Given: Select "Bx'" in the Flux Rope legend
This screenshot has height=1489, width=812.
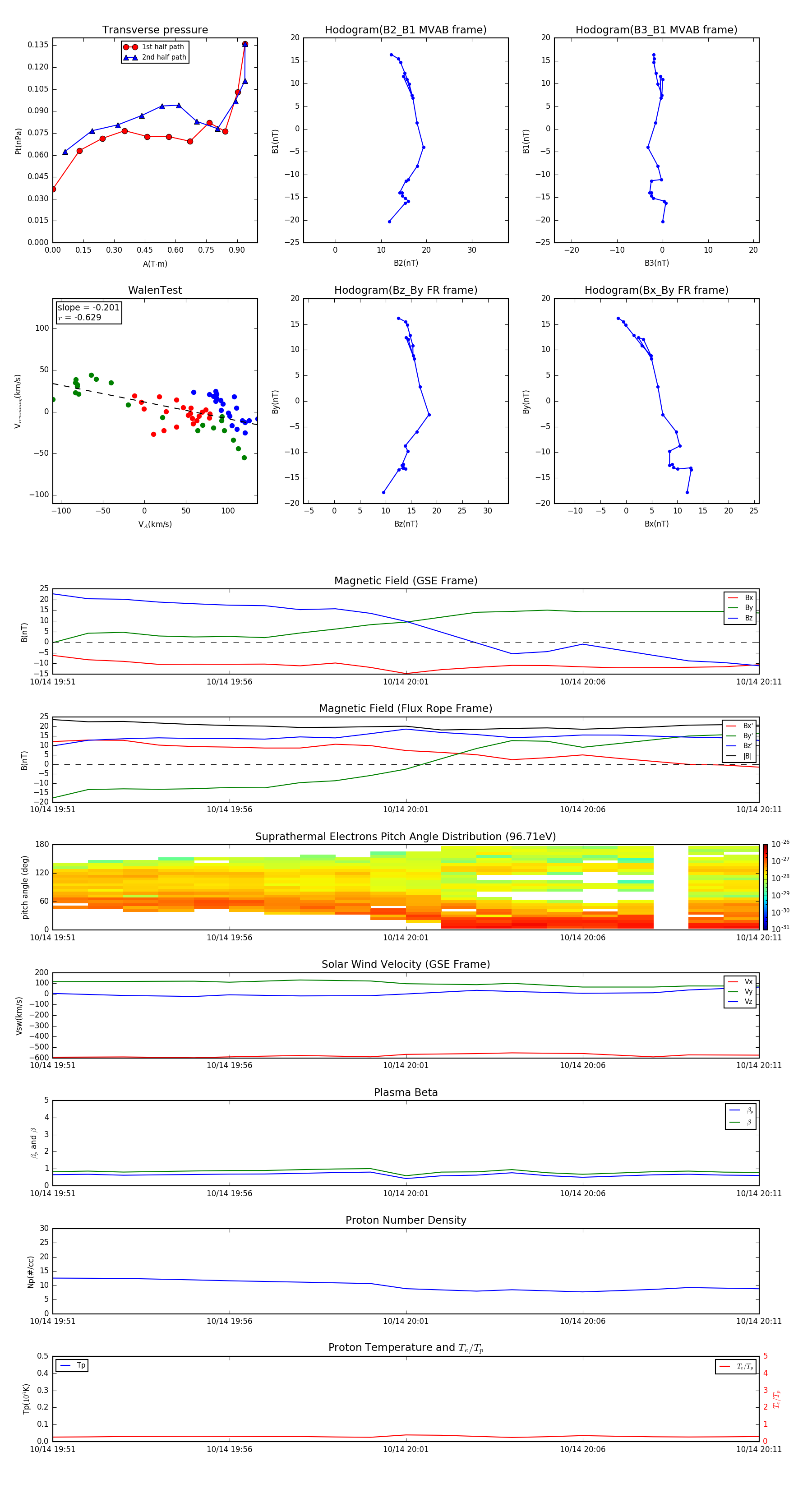Looking at the screenshot, I should (x=740, y=726).
